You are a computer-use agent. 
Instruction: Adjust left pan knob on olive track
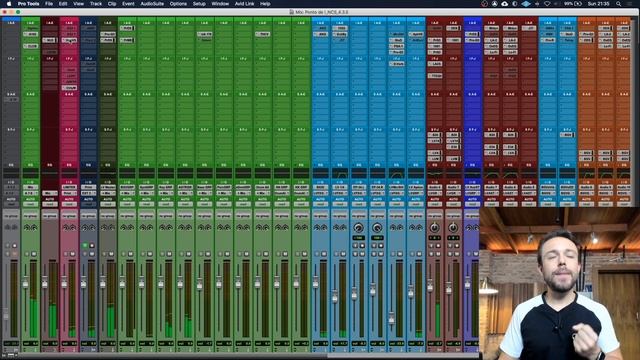point(104,227)
